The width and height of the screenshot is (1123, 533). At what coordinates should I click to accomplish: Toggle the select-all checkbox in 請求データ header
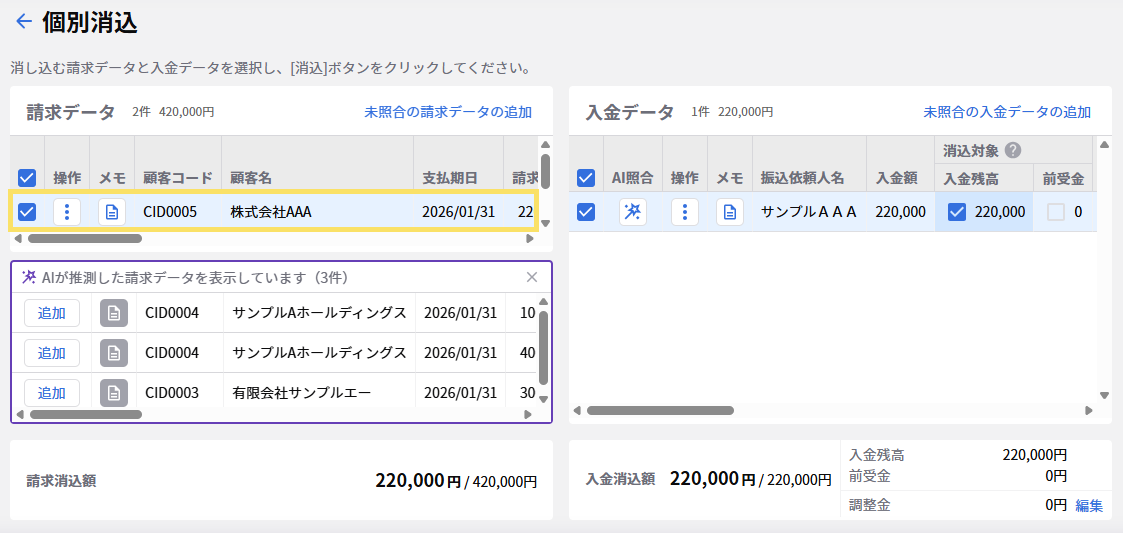pos(27,178)
